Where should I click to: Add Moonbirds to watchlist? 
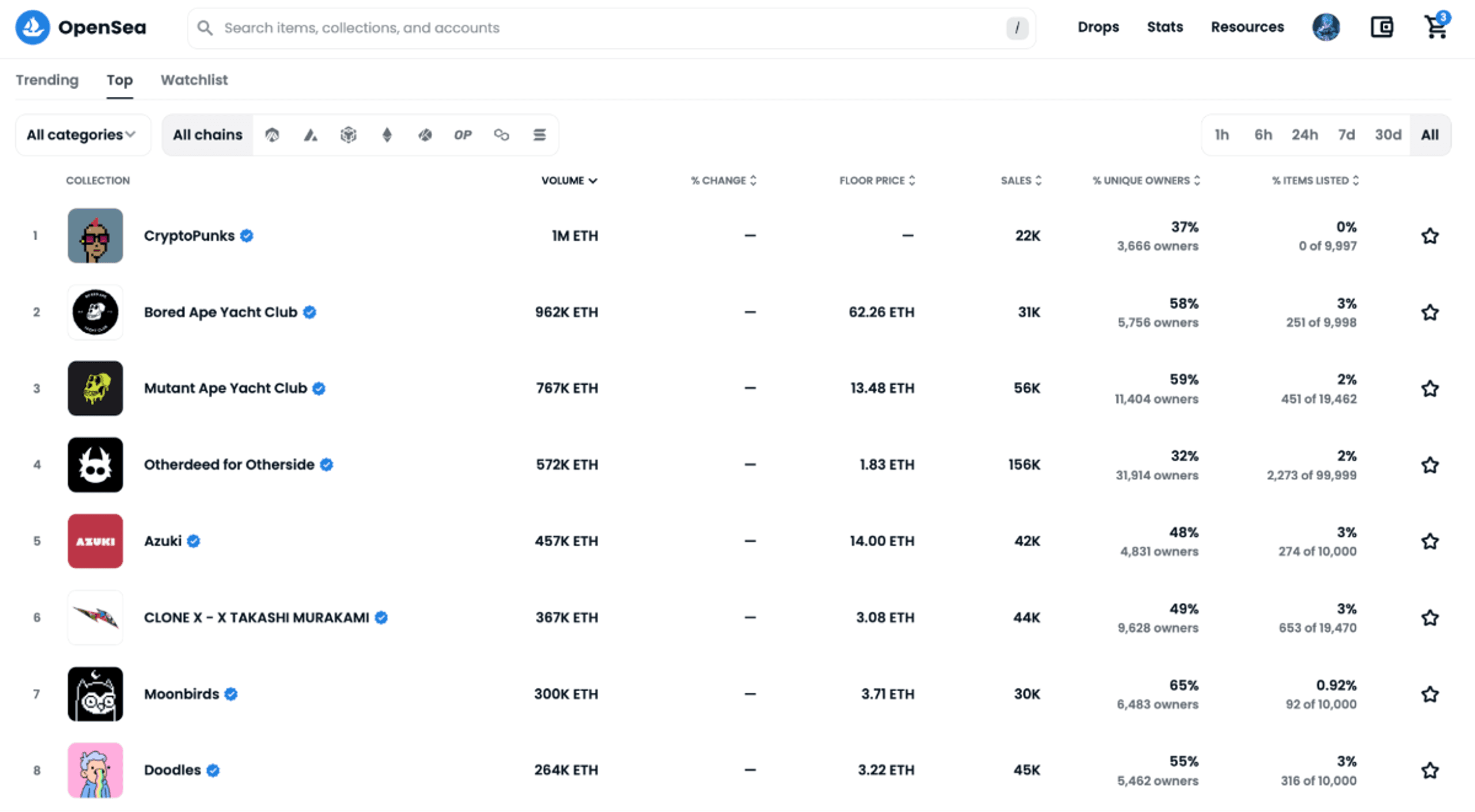[x=1429, y=694]
